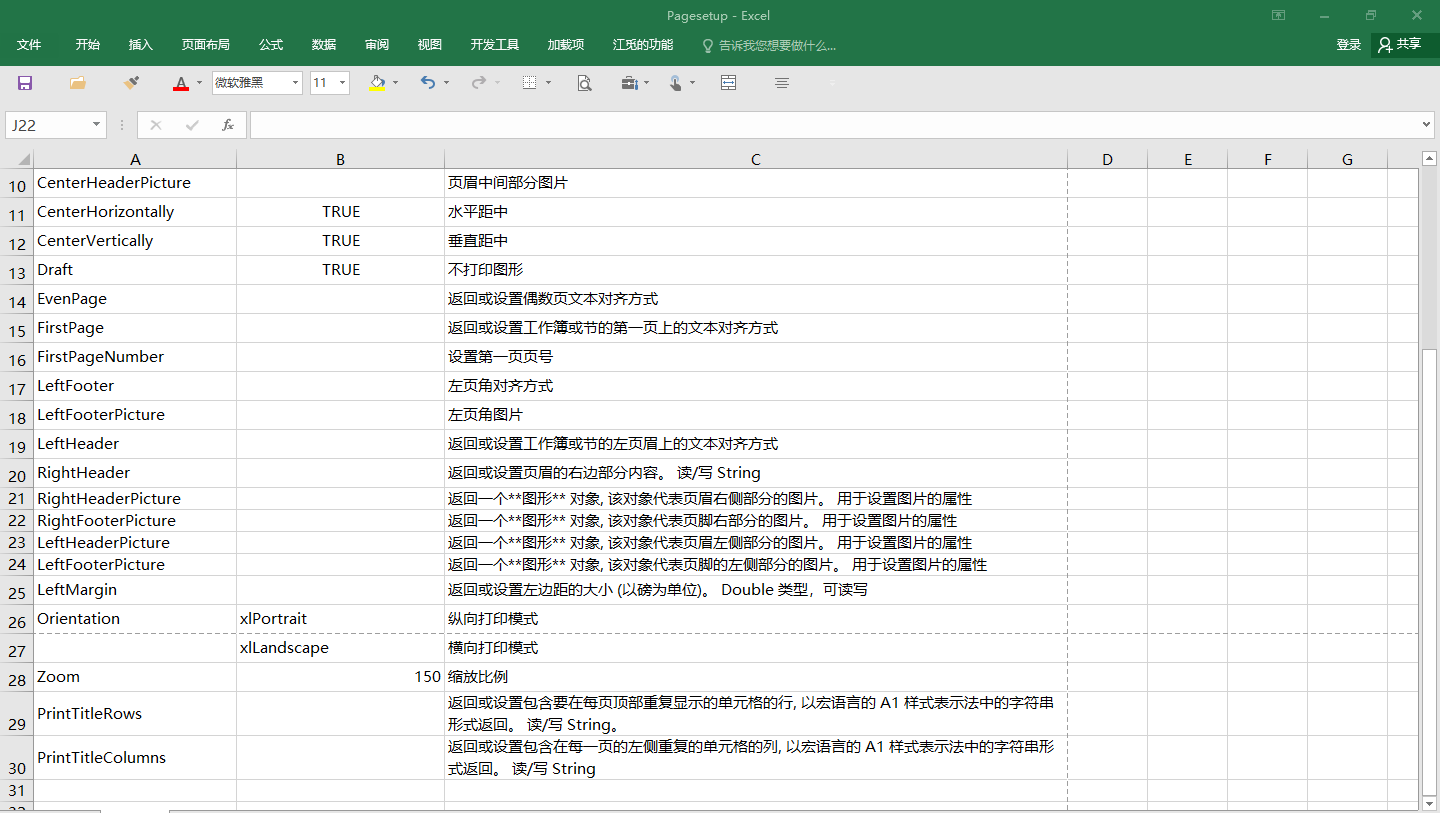Click the Insert Function fx icon
1448x813 pixels.
(x=228, y=125)
